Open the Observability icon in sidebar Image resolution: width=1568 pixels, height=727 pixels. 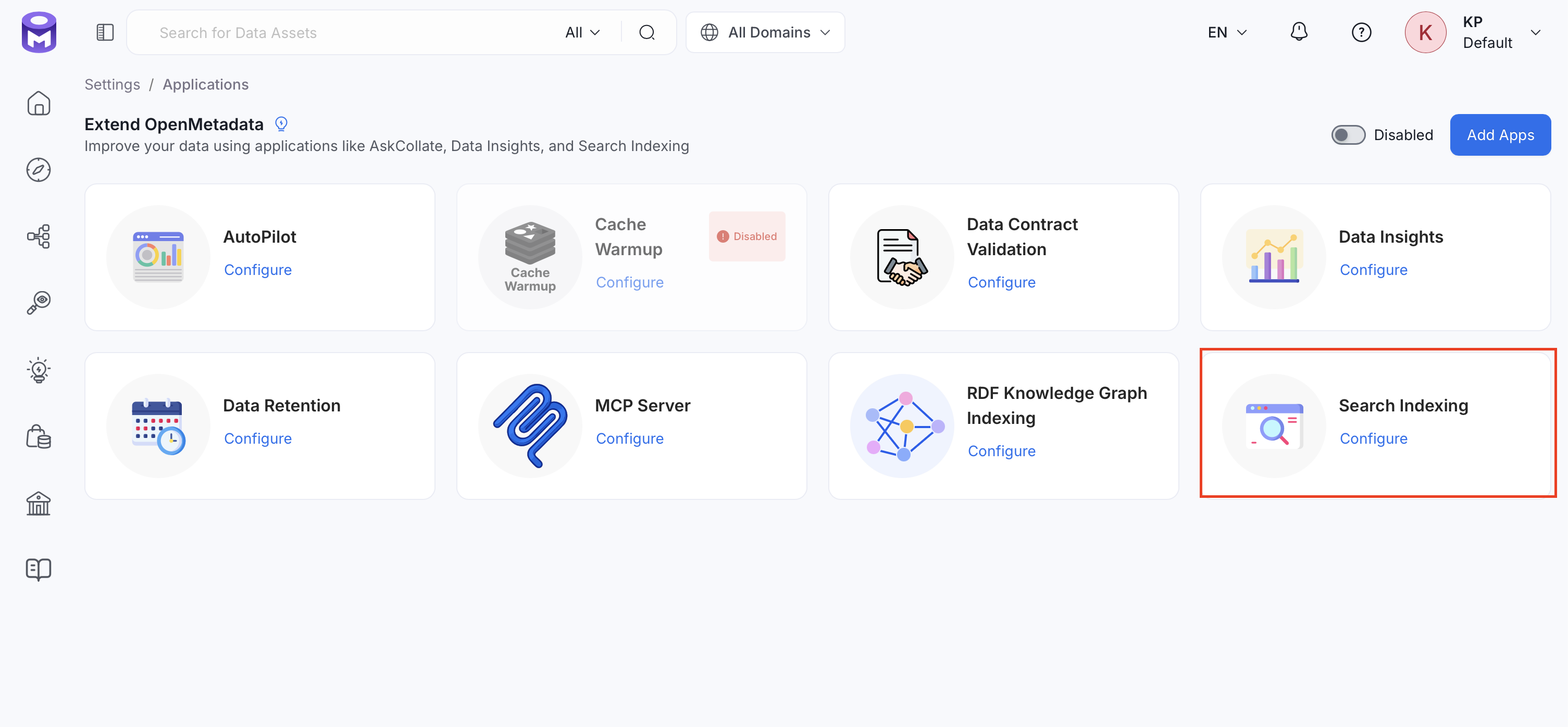click(39, 303)
